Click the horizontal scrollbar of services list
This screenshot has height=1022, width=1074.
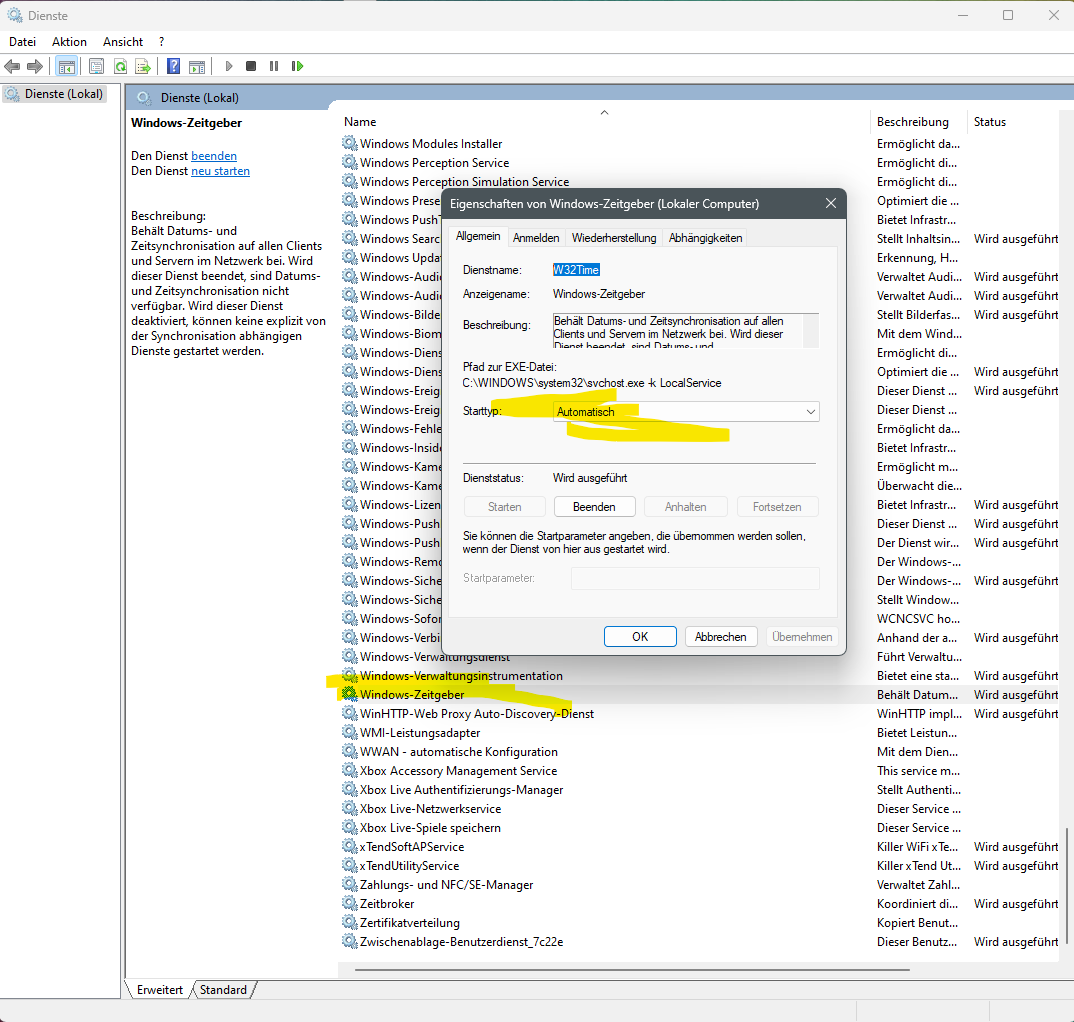pyautogui.click(x=632, y=970)
